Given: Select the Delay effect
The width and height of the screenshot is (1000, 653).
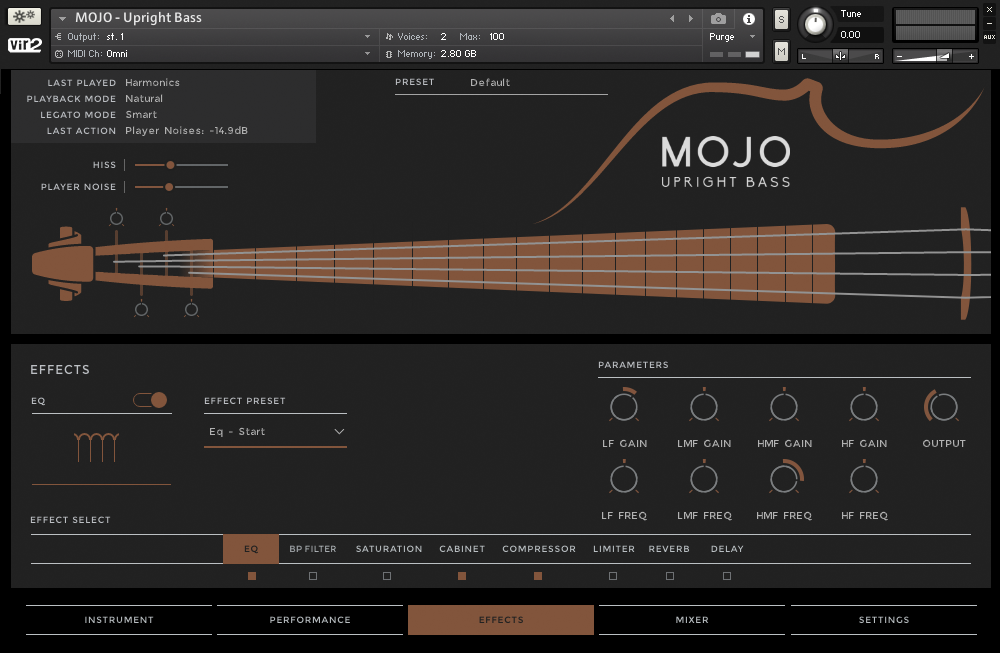Looking at the screenshot, I should [727, 549].
